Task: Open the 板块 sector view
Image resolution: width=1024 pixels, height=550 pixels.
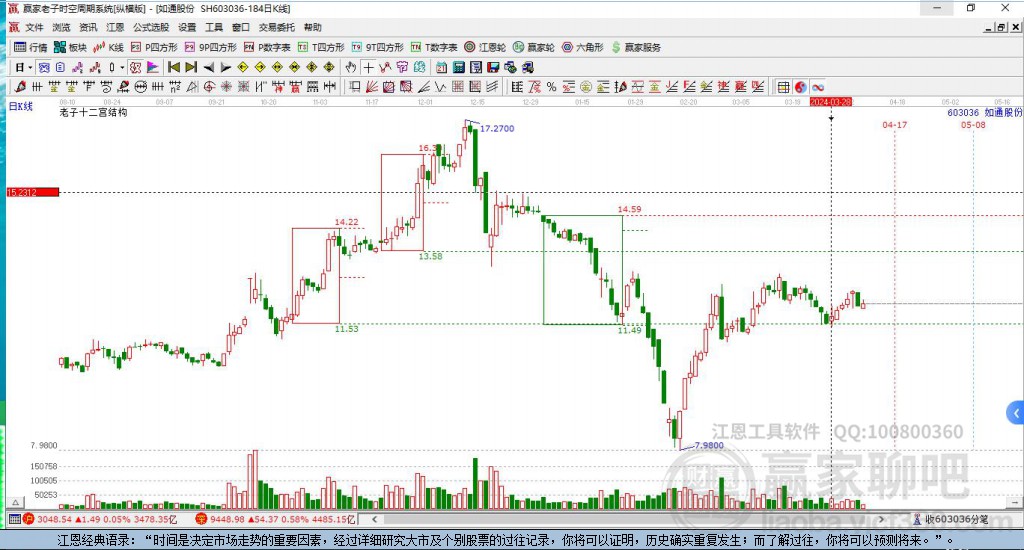Action: (70, 47)
